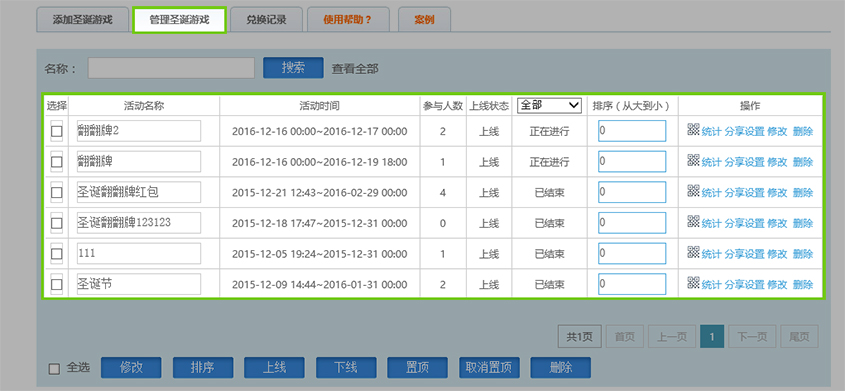Click the date text 2015-12-09 14:44~2016-01-31 00:00
Image resolution: width=845 pixels, height=391 pixels.
[320, 285]
